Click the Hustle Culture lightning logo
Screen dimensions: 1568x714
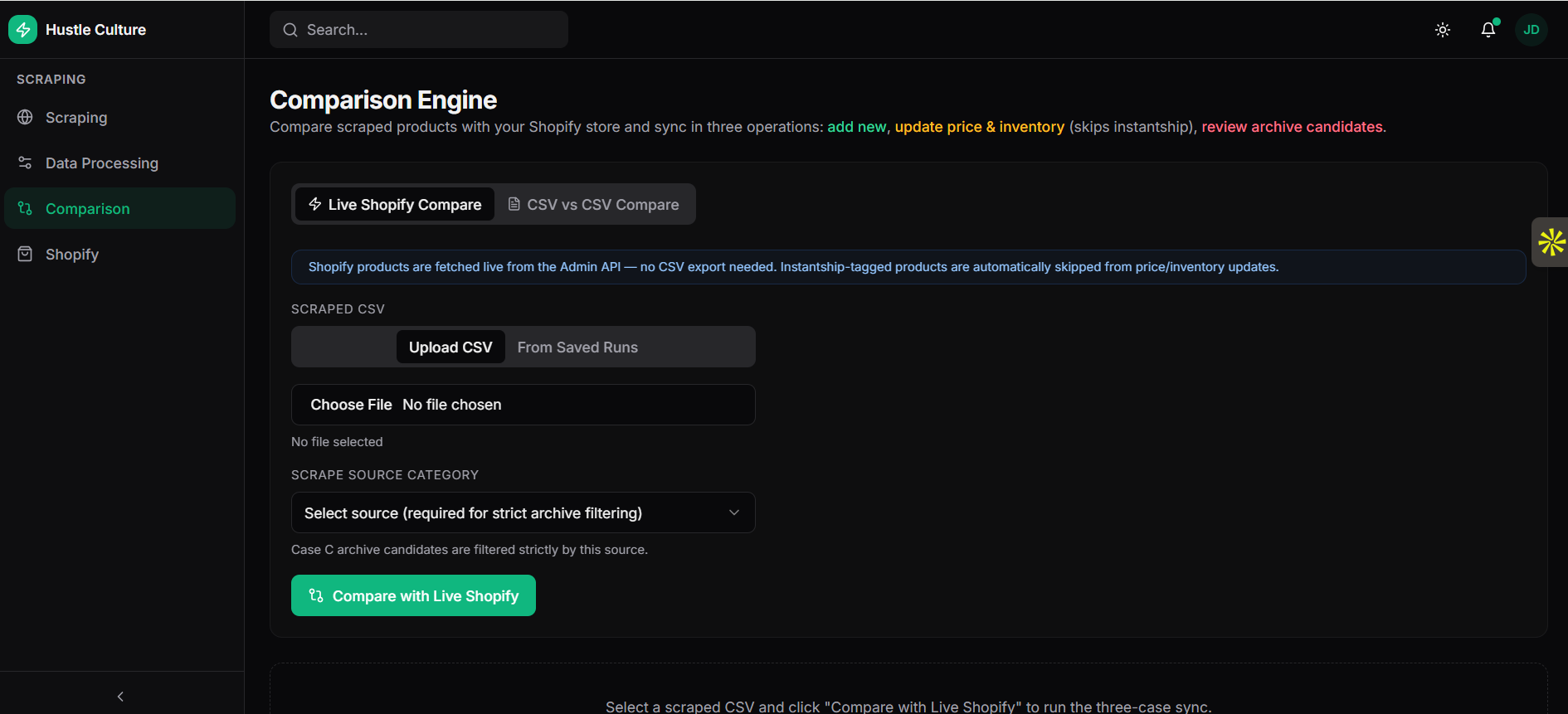point(23,30)
